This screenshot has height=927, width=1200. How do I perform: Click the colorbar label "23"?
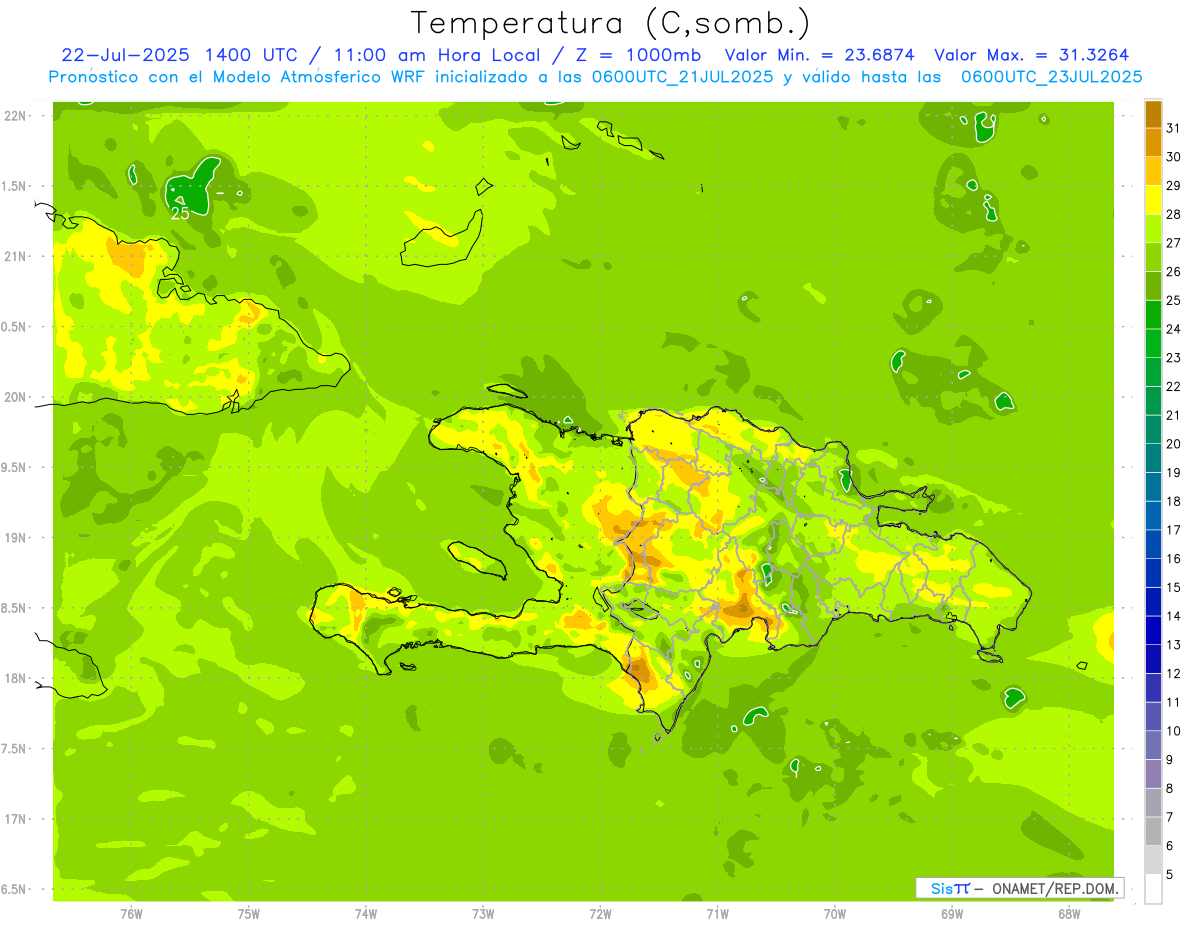(x=1174, y=358)
